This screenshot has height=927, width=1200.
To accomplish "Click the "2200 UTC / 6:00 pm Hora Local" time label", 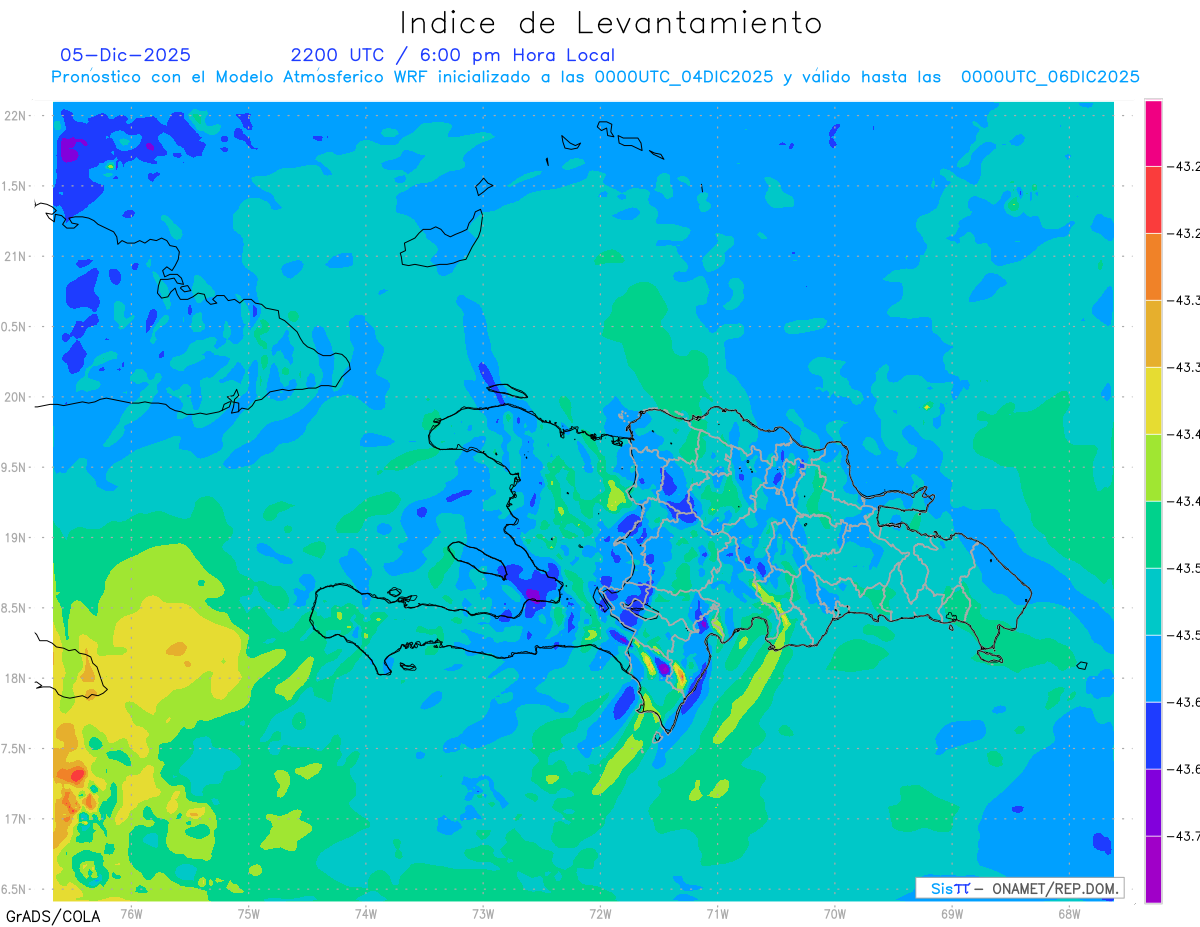I will click(453, 55).
